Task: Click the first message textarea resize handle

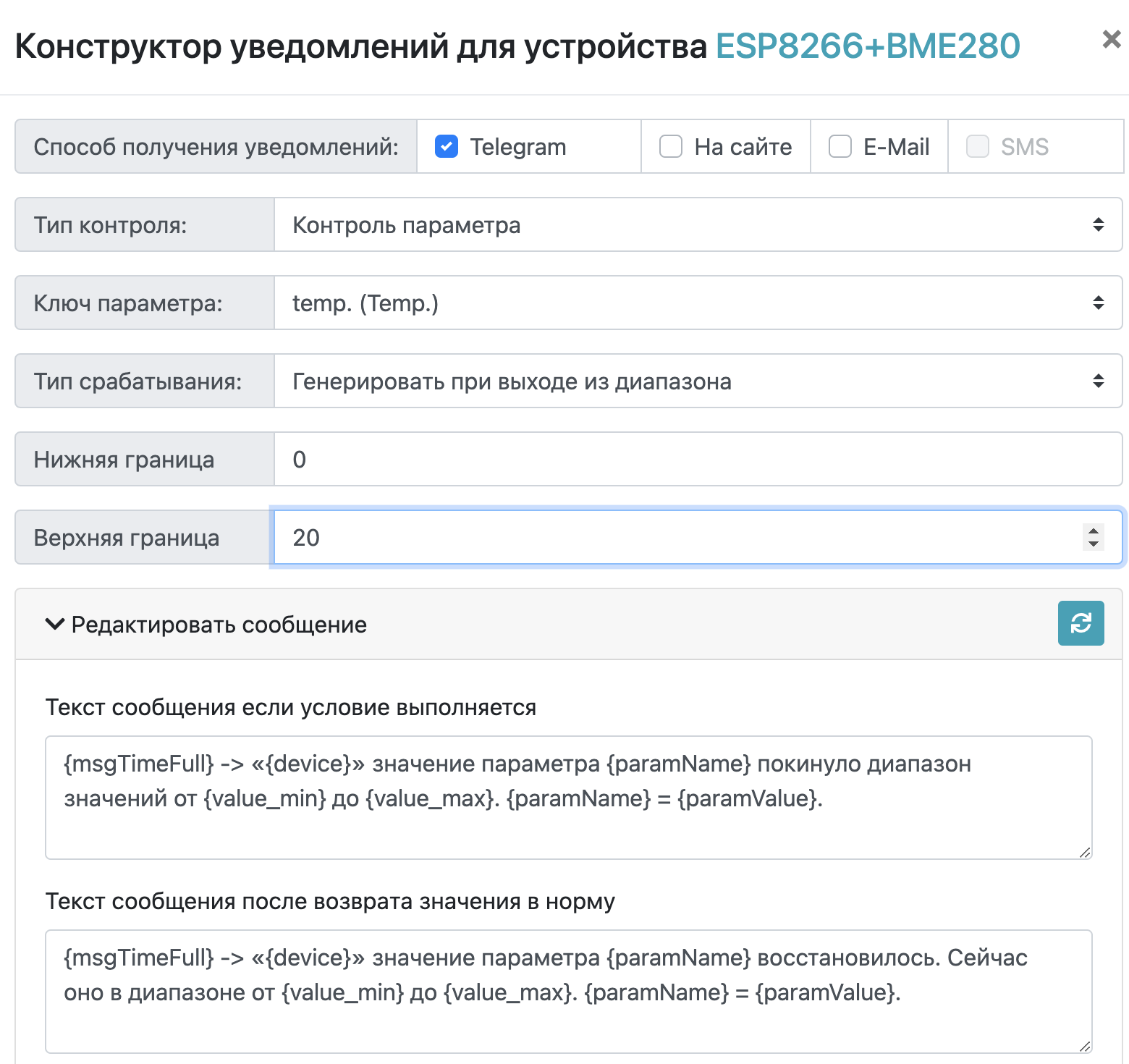Action: (x=1084, y=852)
